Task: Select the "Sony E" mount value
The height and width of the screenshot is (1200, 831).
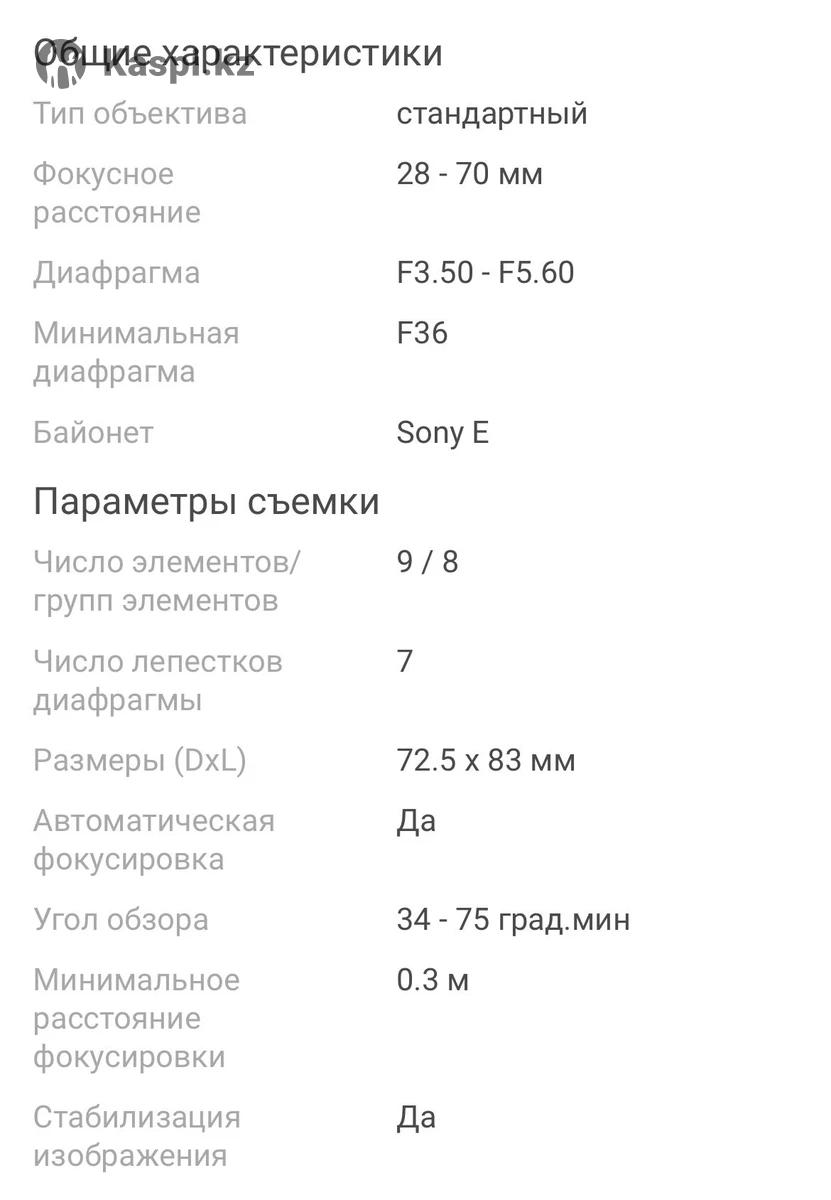Action: [443, 433]
